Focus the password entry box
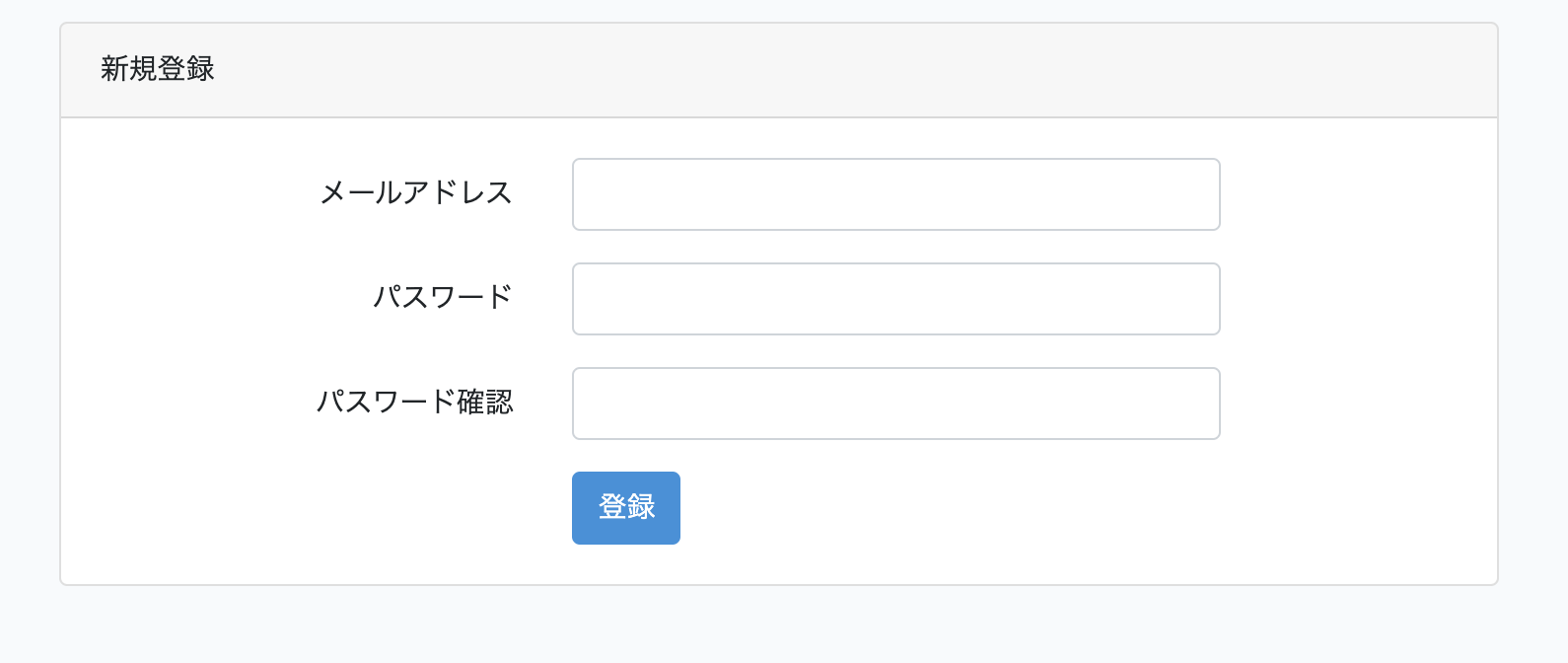This screenshot has width=1568, height=663. tap(895, 299)
